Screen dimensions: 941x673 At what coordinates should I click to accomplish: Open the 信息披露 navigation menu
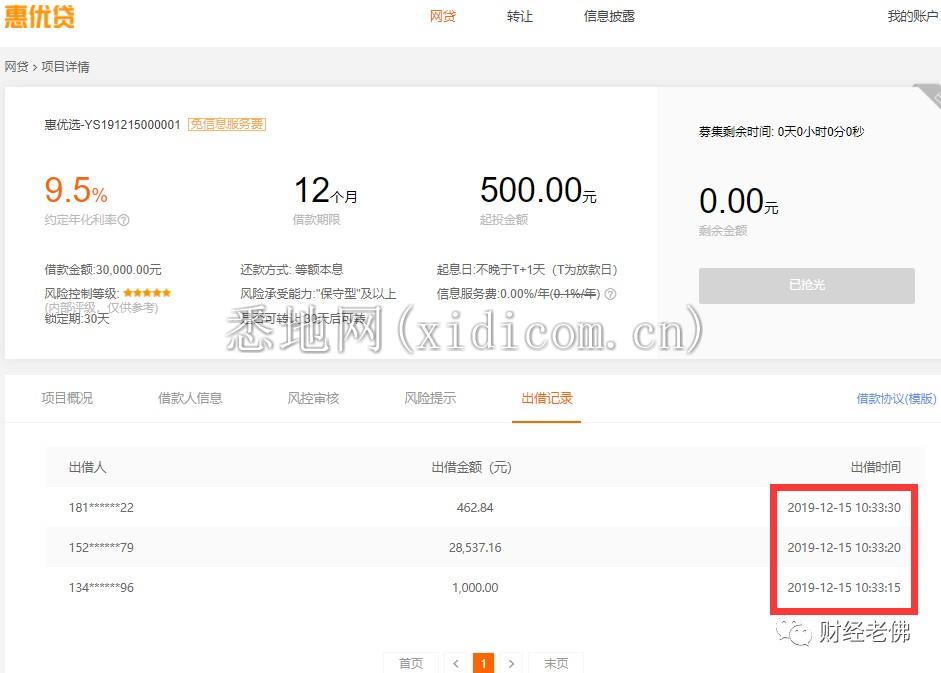pos(609,16)
